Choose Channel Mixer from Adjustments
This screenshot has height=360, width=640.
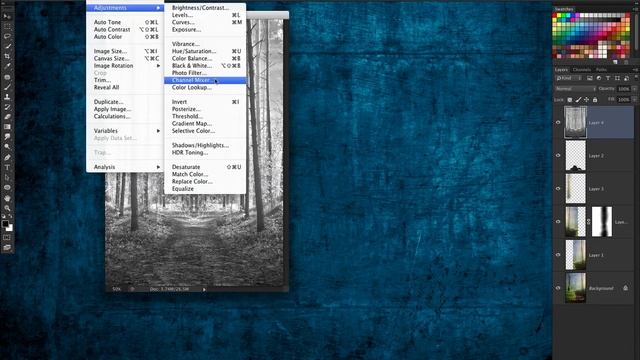[205, 80]
